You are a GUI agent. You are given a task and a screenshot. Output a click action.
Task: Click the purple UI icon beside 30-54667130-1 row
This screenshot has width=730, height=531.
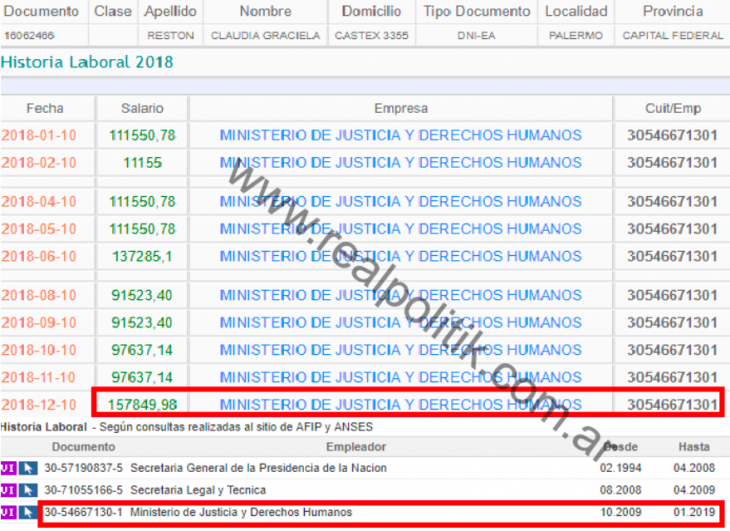coord(8,512)
